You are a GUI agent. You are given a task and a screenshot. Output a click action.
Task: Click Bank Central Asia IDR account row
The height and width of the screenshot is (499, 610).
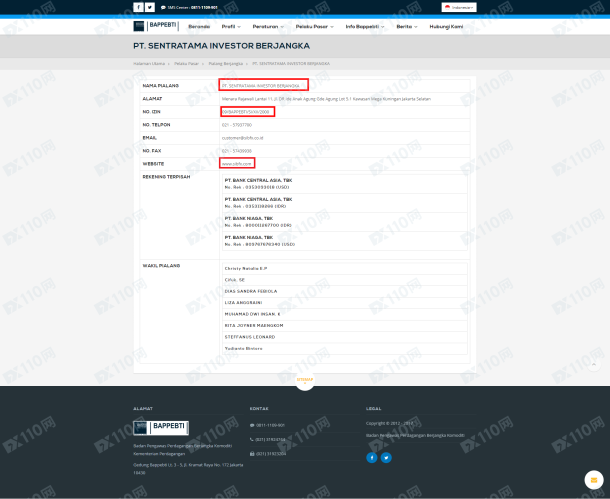(x=345, y=203)
